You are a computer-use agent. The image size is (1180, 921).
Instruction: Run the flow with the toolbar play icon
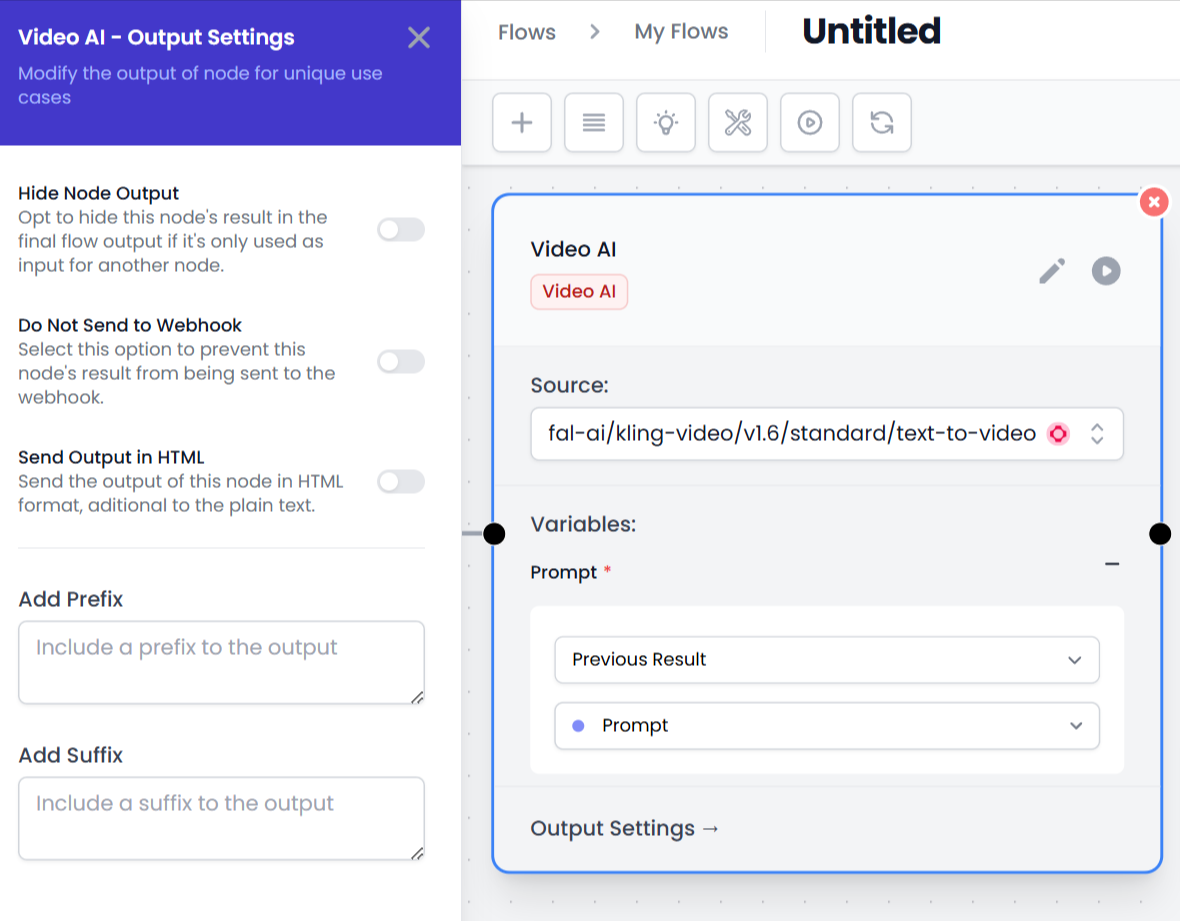(x=810, y=123)
